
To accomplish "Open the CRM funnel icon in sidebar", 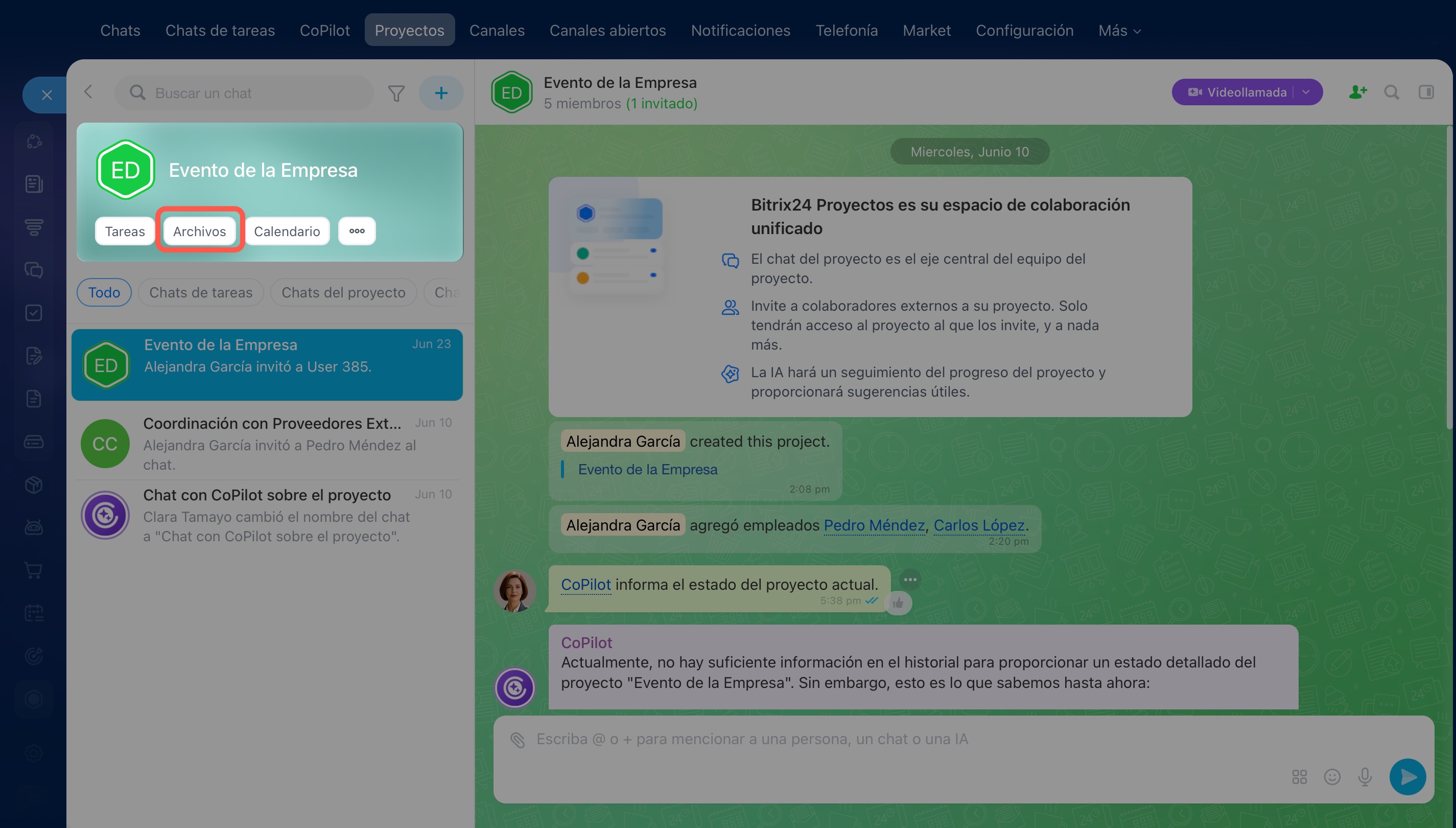I will (x=34, y=227).
